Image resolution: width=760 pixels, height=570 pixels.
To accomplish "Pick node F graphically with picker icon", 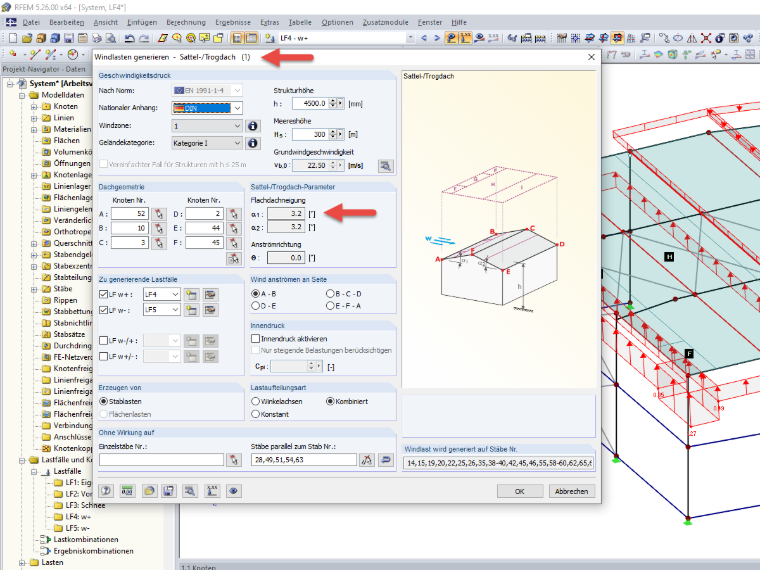I will click(234, 243).
